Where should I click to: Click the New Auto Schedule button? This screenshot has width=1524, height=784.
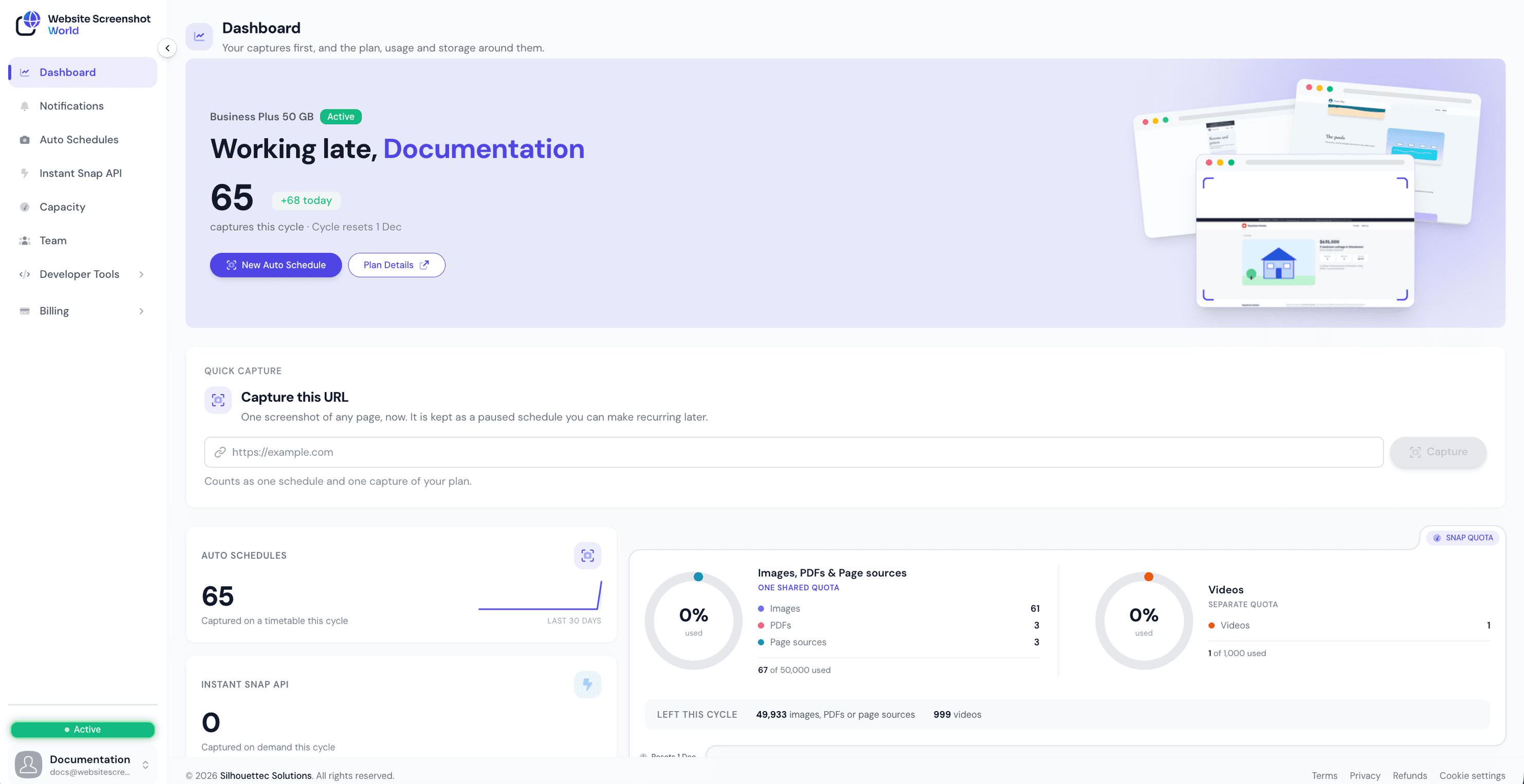click(x=276, y=265)
